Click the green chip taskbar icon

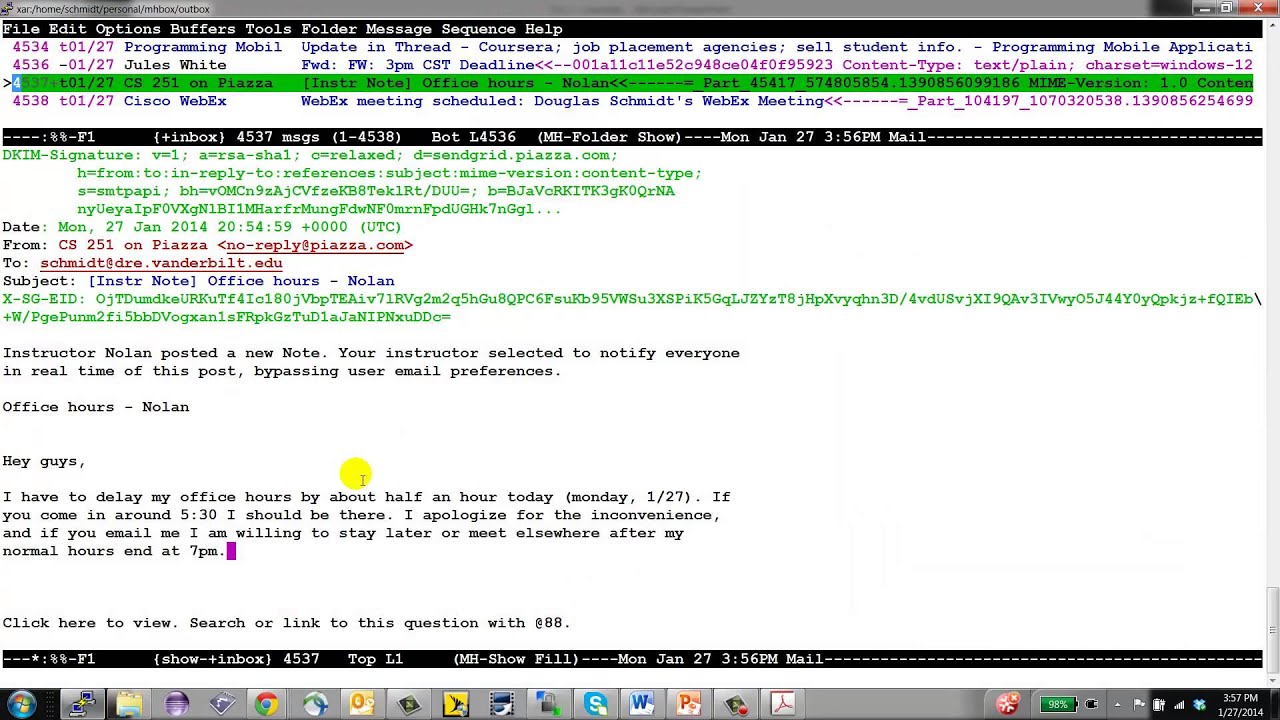pos(409,704)
